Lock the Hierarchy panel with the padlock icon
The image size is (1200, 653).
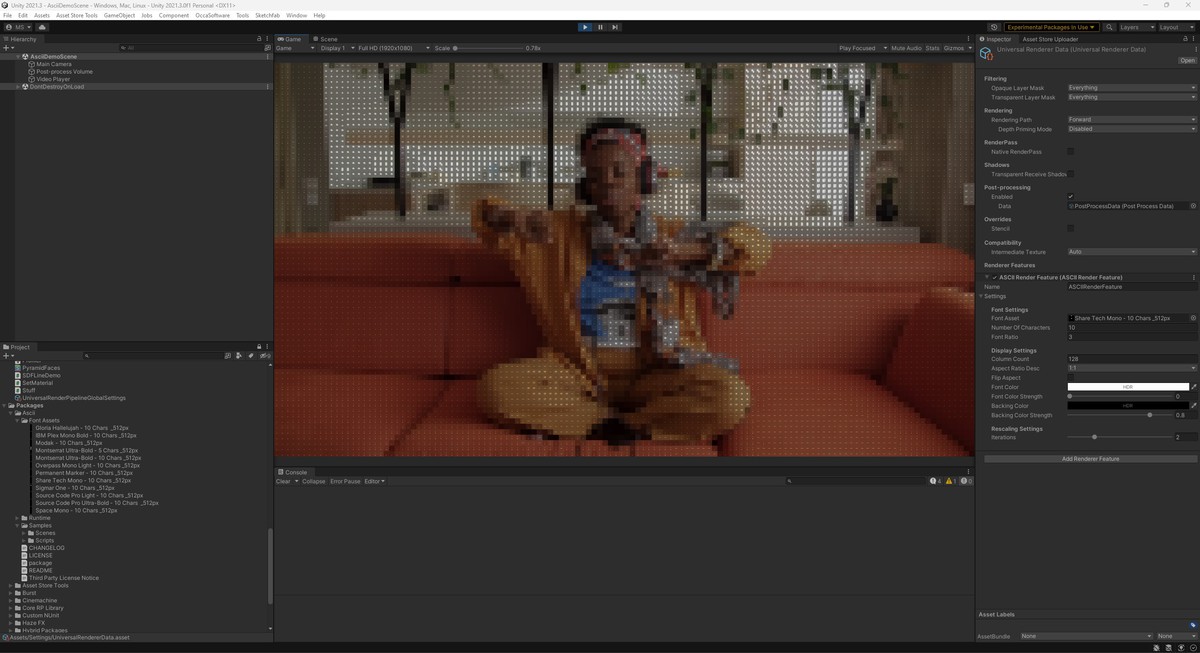259,39
